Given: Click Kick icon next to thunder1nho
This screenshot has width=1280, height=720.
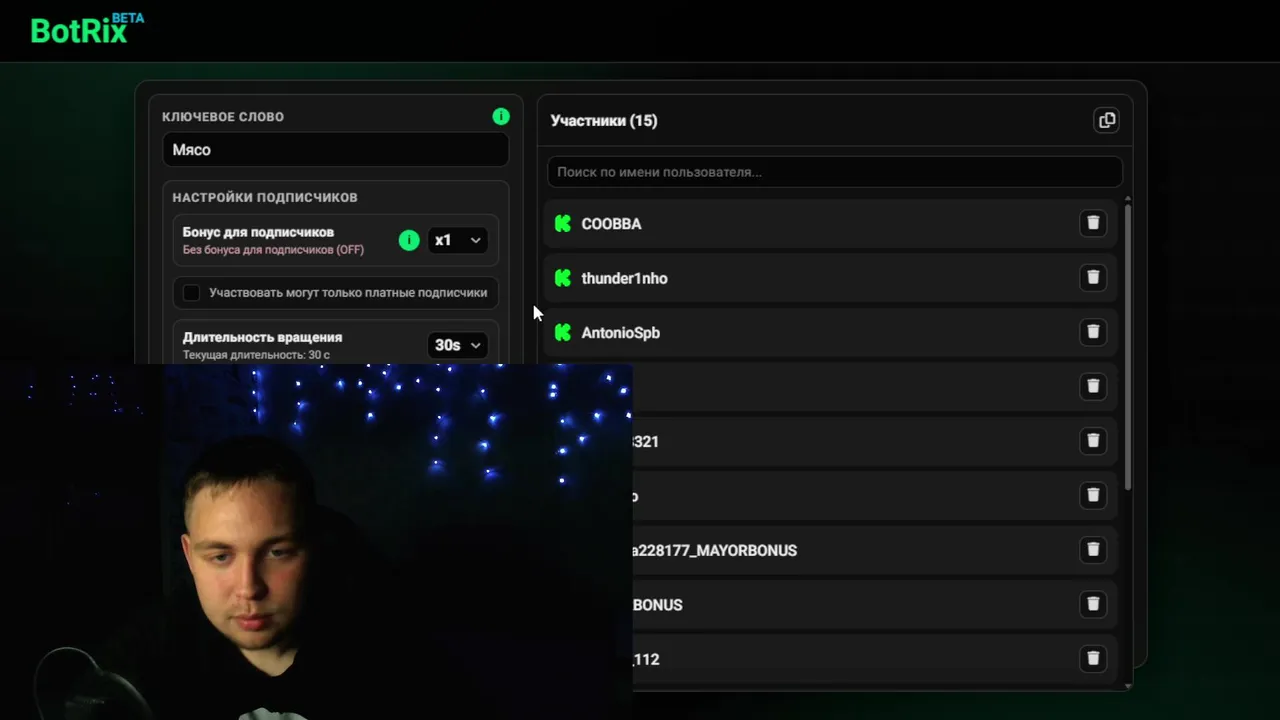Looking at the screenshot, I should 563,278.
